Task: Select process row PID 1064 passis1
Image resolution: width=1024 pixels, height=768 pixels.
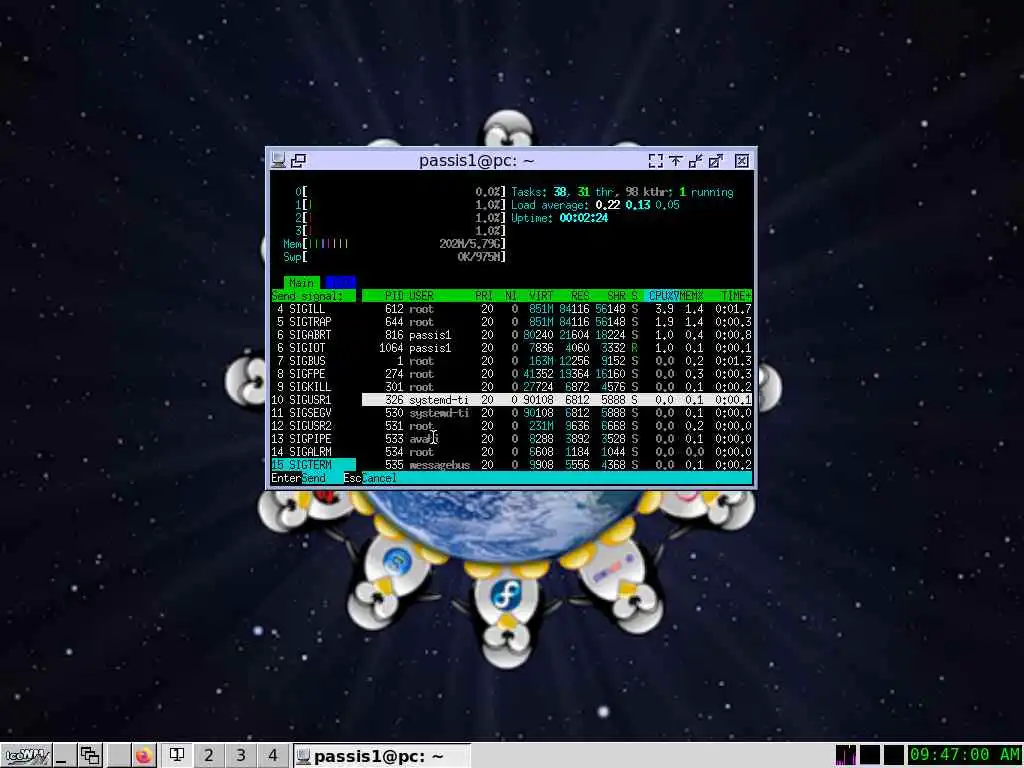Action: pyautogui.click(x=557, y=348)
